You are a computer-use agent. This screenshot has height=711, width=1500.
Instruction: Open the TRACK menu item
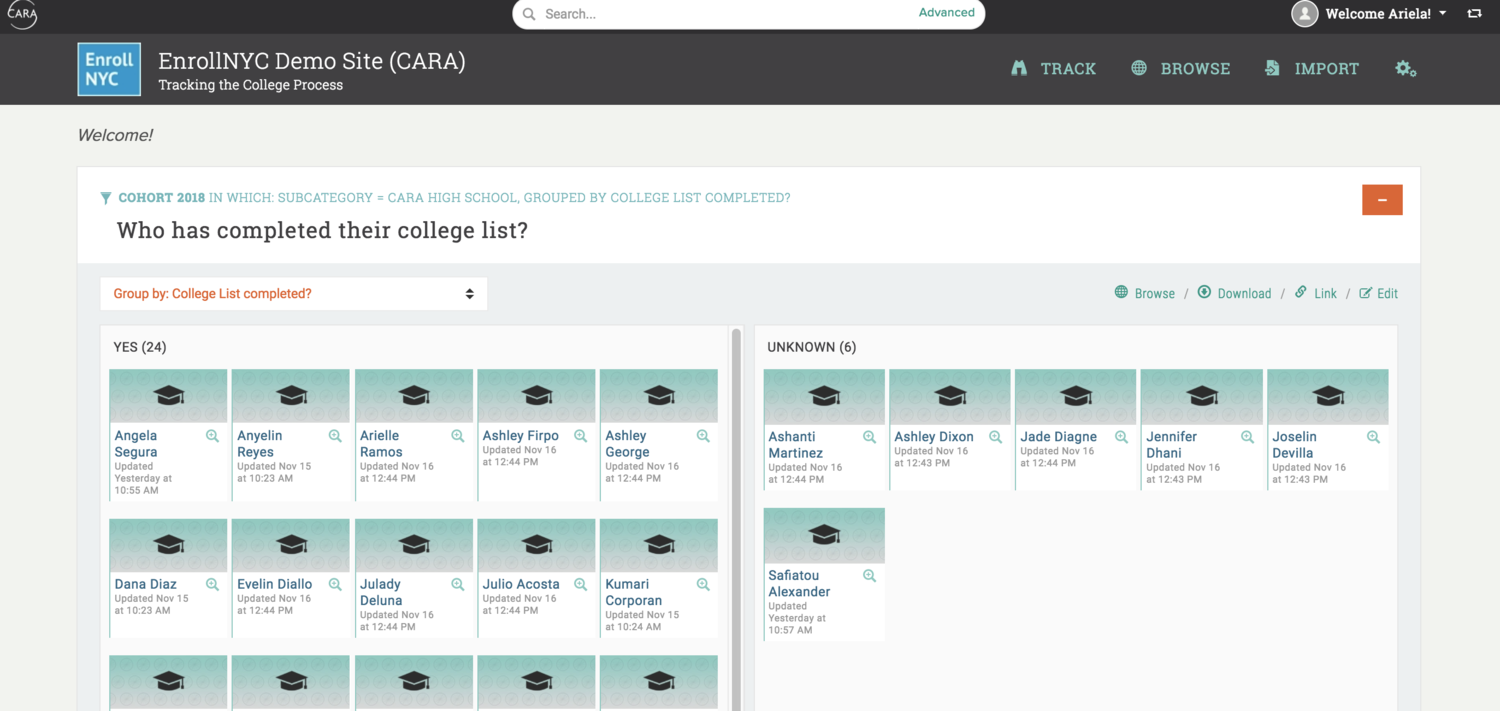[x=1054, y=69]
